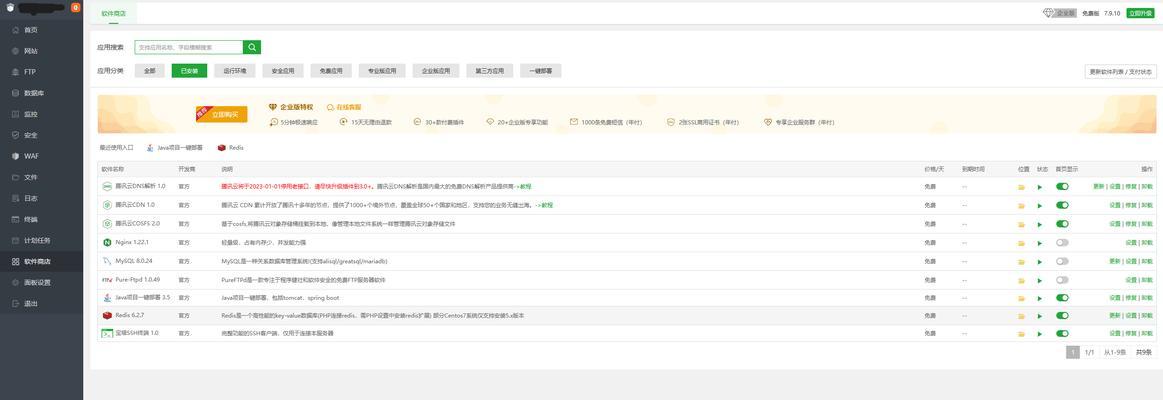The height and width of the screenshot is (400, 1163).
Task: Click 修复 link for 宝塔SSH终端
Action: point(1130,334)
